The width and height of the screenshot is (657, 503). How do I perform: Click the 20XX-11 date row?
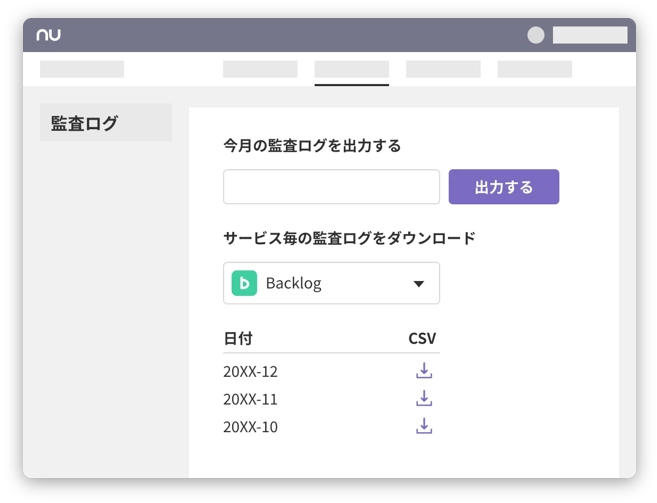[331, 399]
